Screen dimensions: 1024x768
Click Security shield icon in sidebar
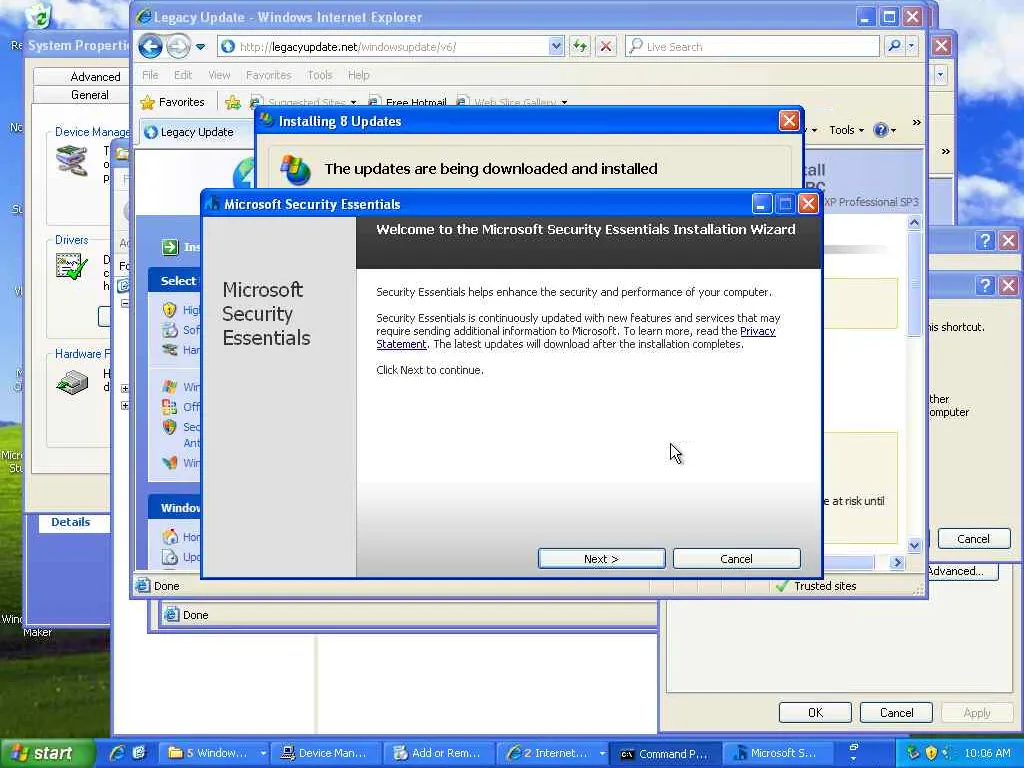(x=170, y=426)
